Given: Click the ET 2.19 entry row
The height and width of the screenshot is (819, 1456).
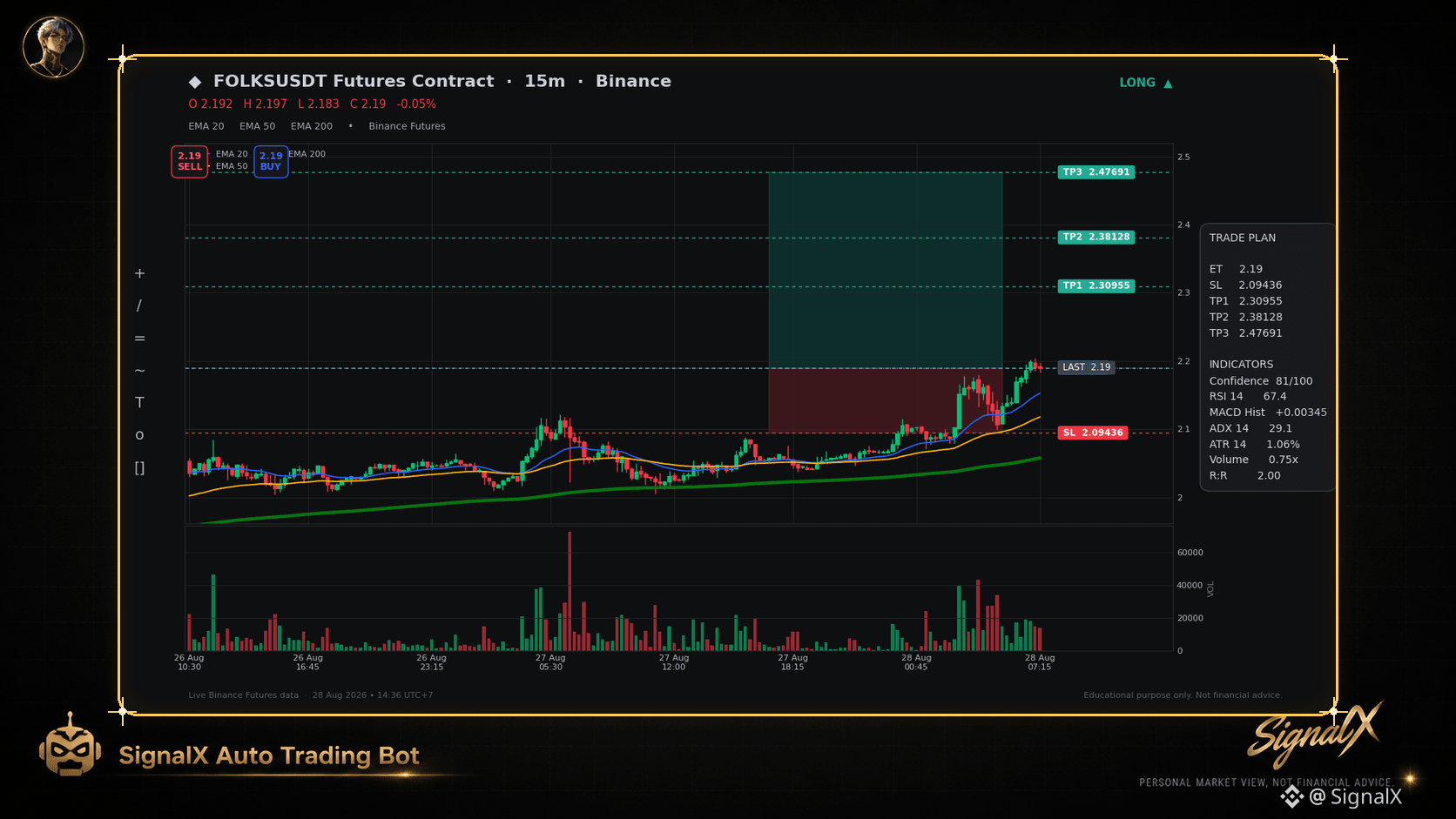Looking at the screenshot, I should (1236, 269).
